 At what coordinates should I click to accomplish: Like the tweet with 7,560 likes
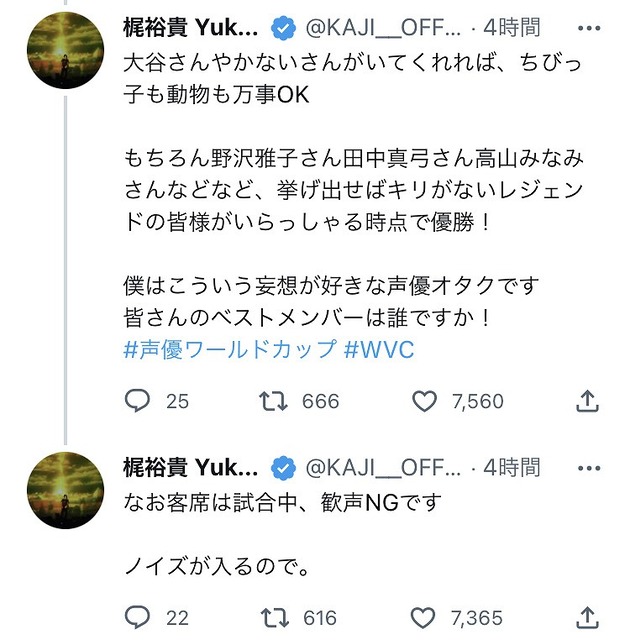click(425, 401)
